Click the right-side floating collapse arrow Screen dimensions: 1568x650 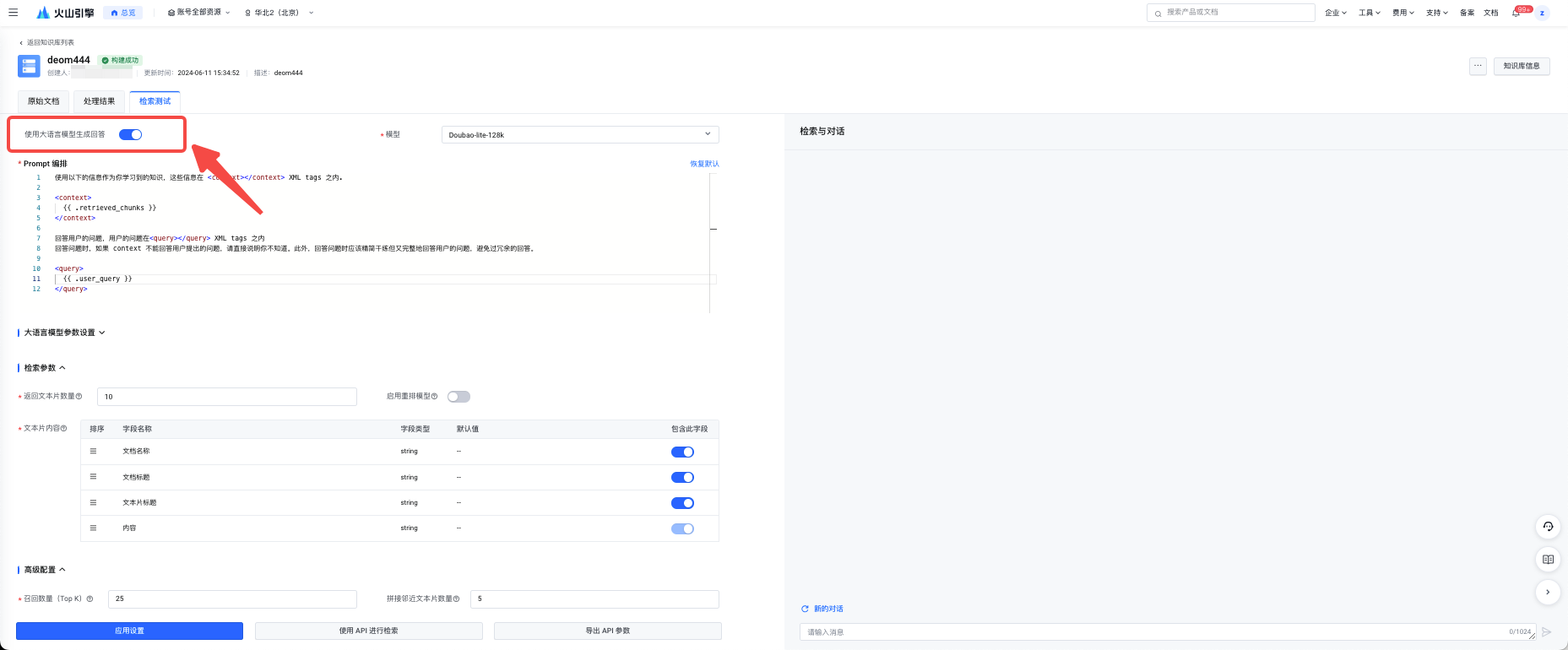pos(1547,592)
